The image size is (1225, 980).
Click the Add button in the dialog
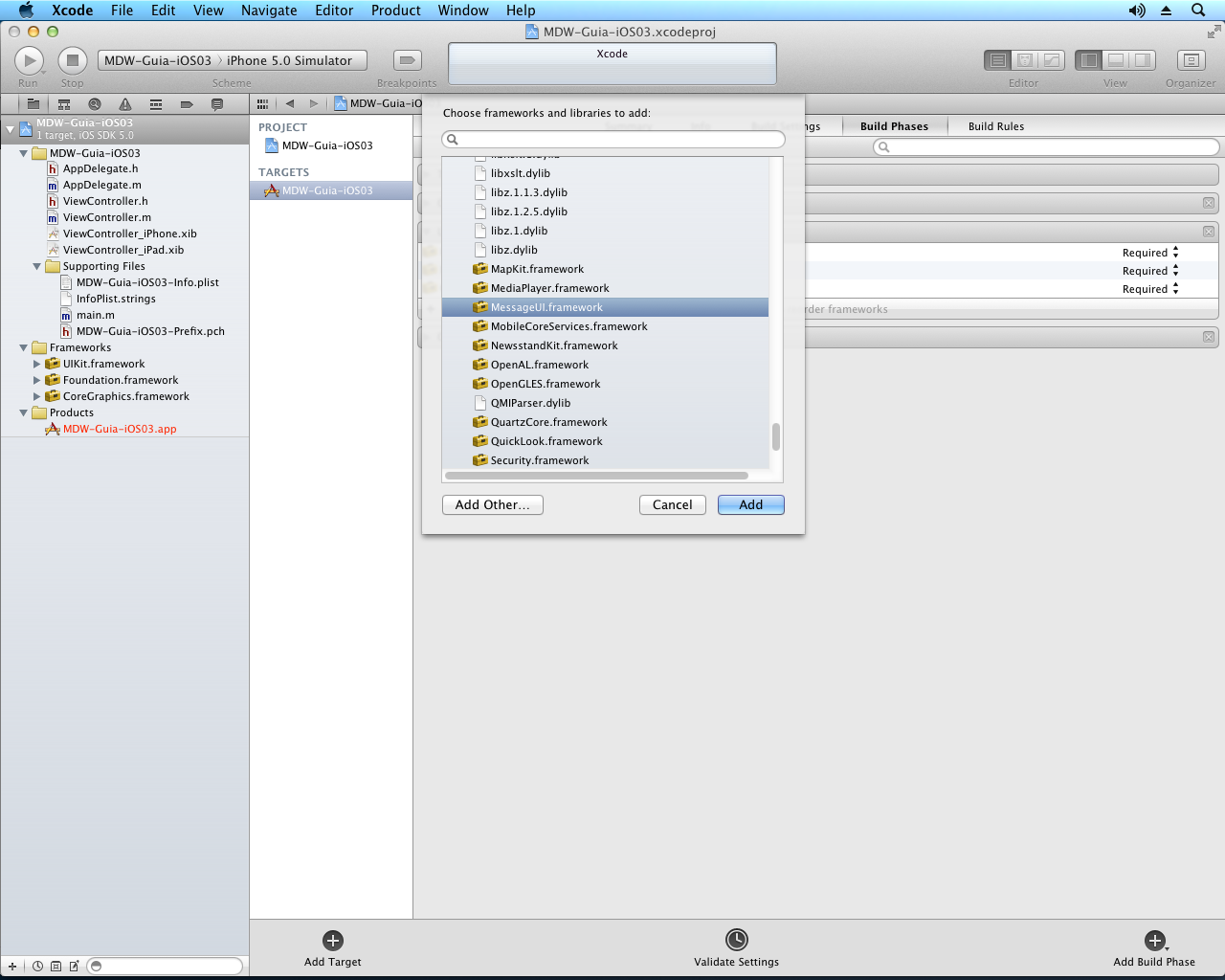(x=750, y=504)
